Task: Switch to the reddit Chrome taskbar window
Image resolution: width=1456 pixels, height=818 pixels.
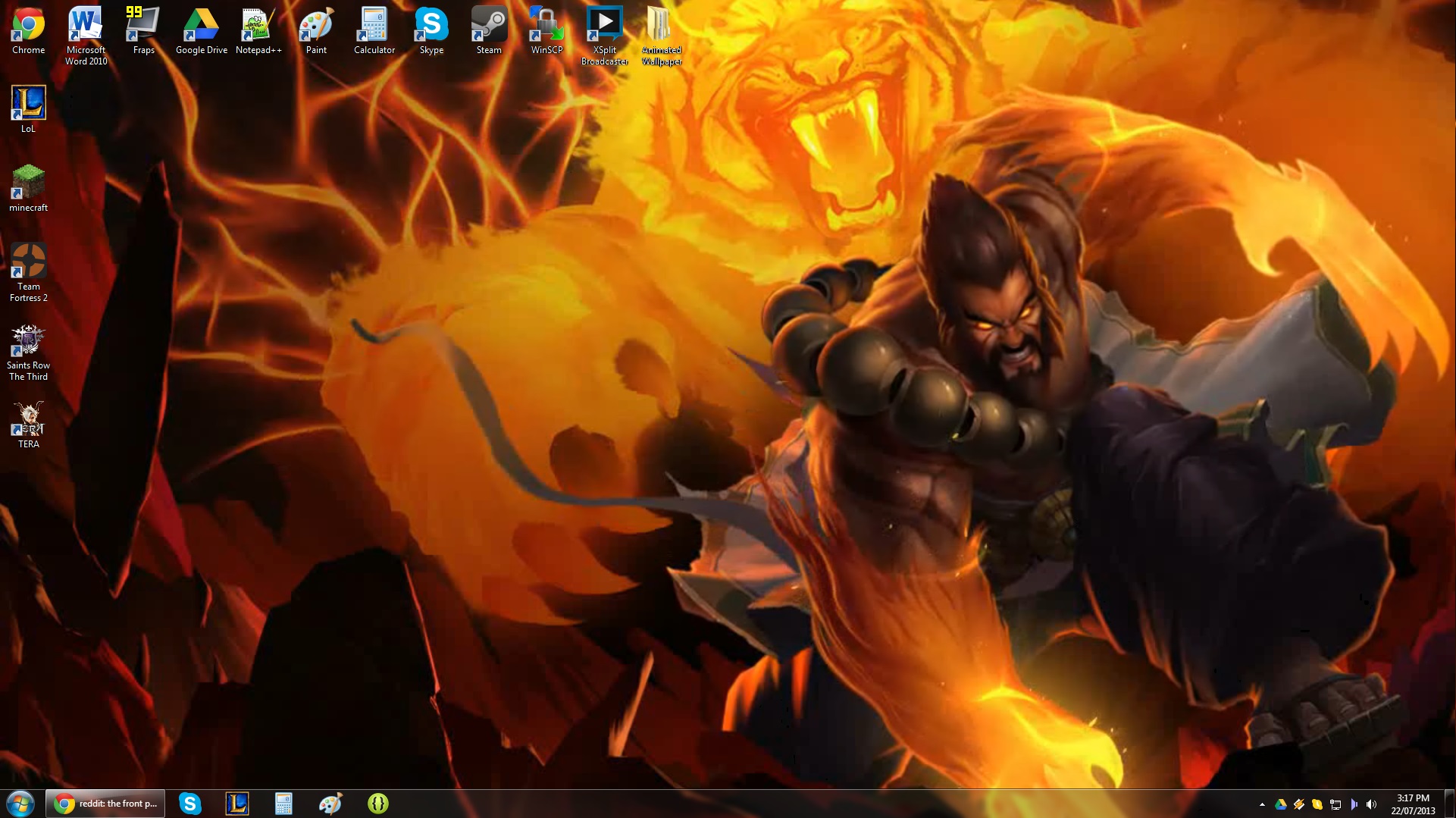Action: 105,804
